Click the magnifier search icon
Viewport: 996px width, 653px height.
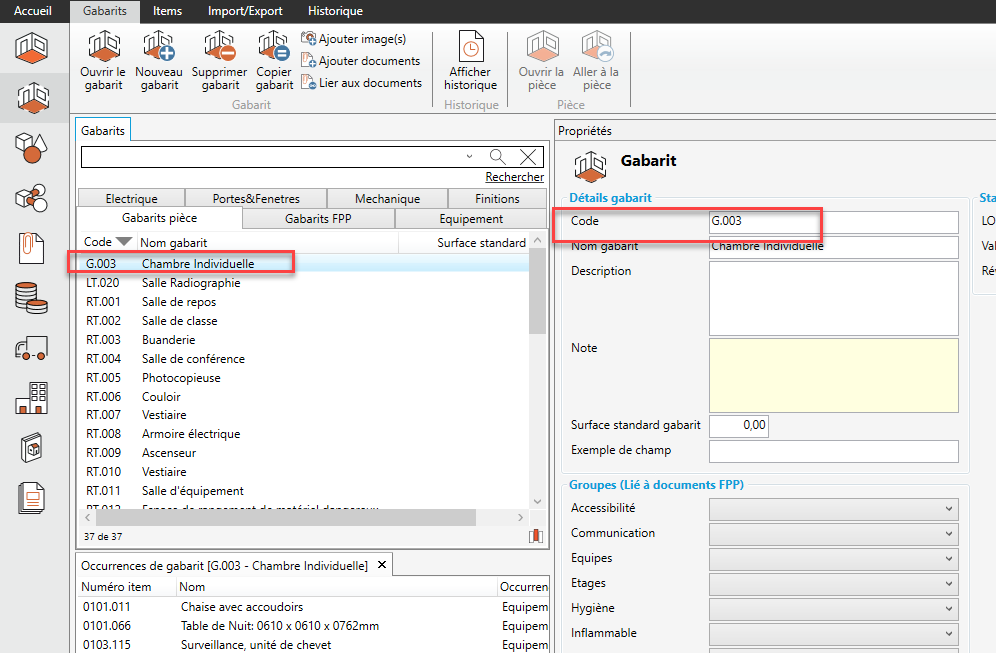click(x=497, y=156)
